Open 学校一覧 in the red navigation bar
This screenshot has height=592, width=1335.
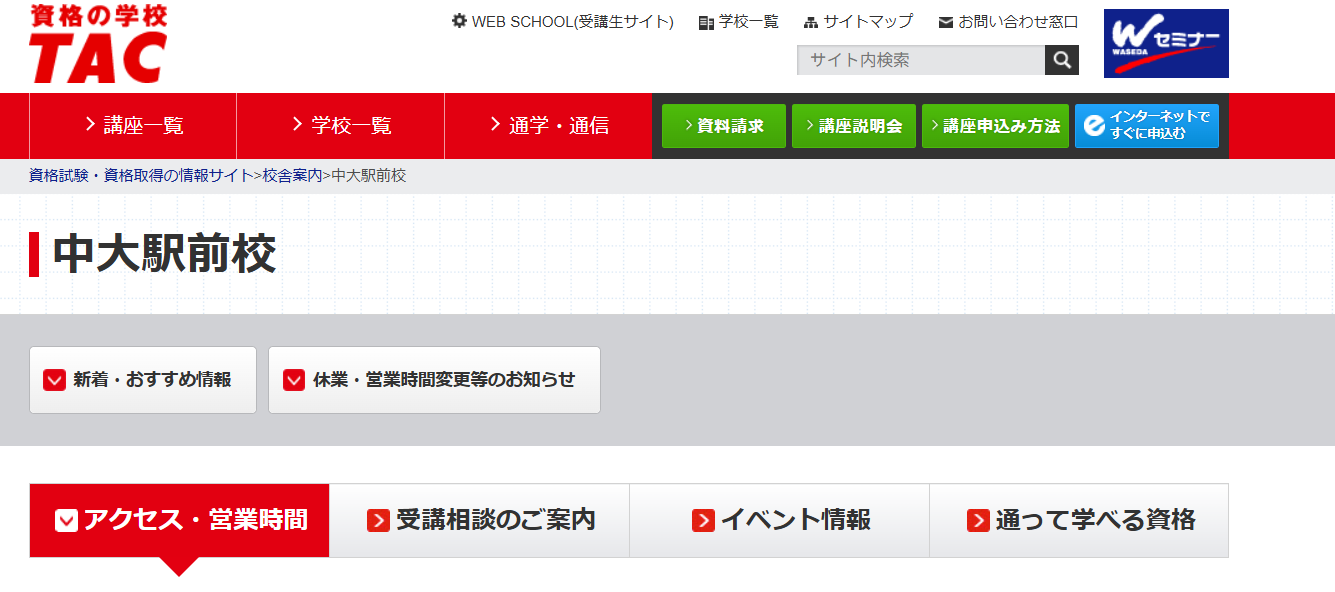[x=341, y=126]
